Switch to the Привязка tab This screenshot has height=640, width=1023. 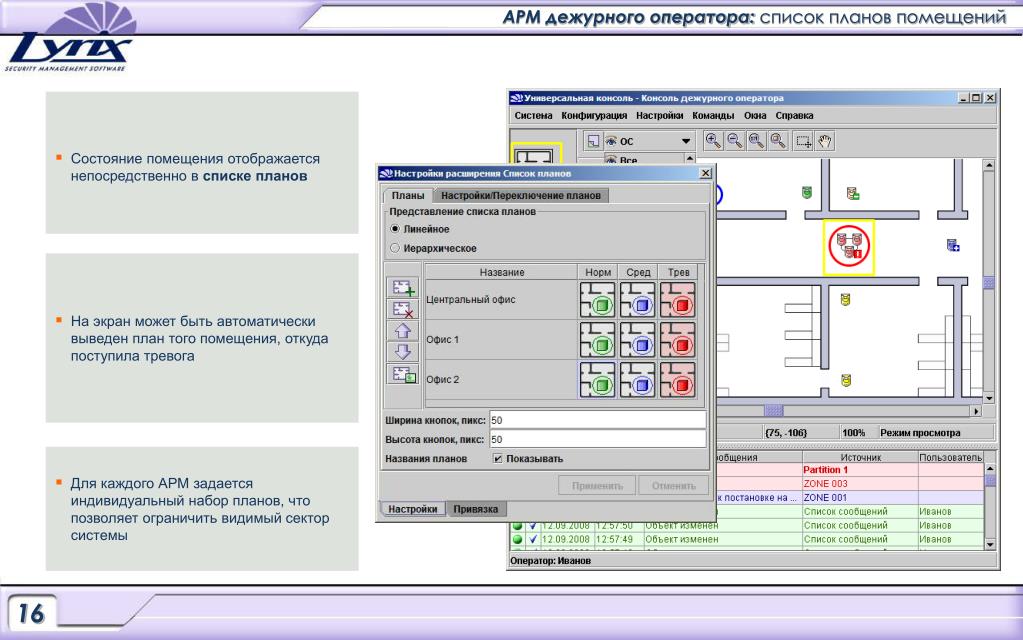[x=476, y=509]
